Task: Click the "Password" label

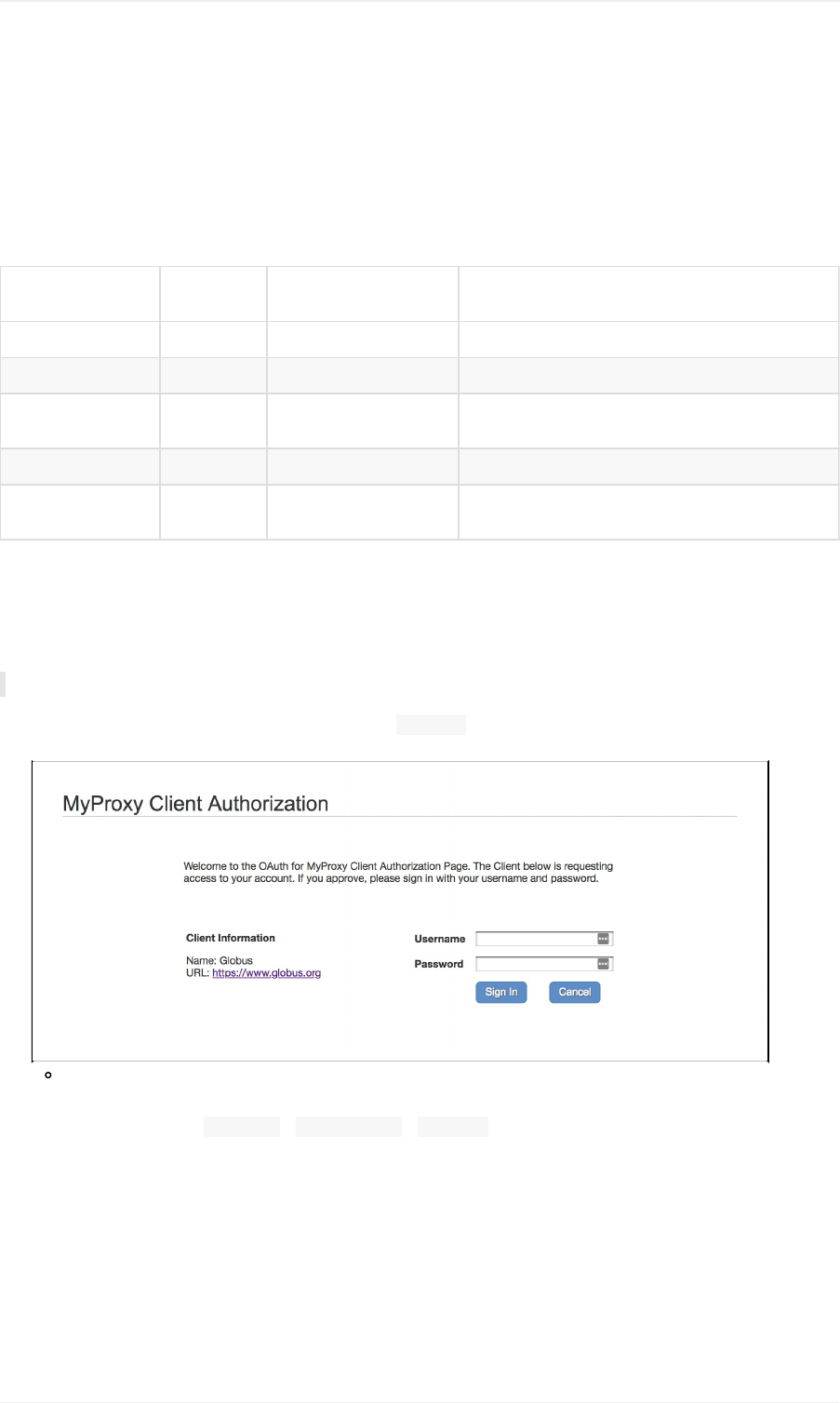Action: [439, 964]
